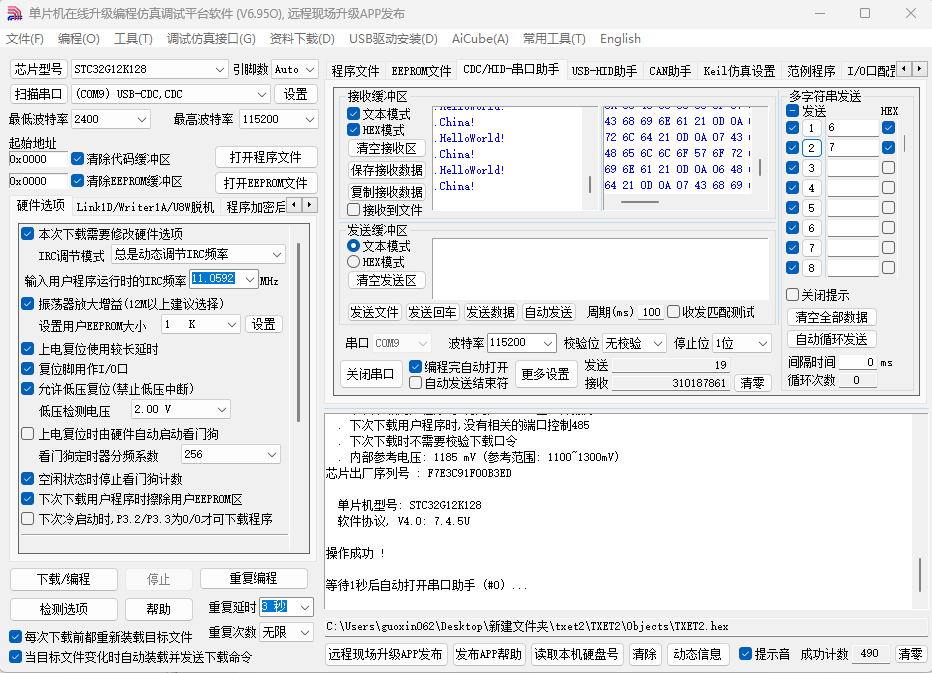The width and height of the screenshot is (932, 673).
Task: Uncheck 本次下载需要修改硬件选项
Action: (x=27, y=234)
